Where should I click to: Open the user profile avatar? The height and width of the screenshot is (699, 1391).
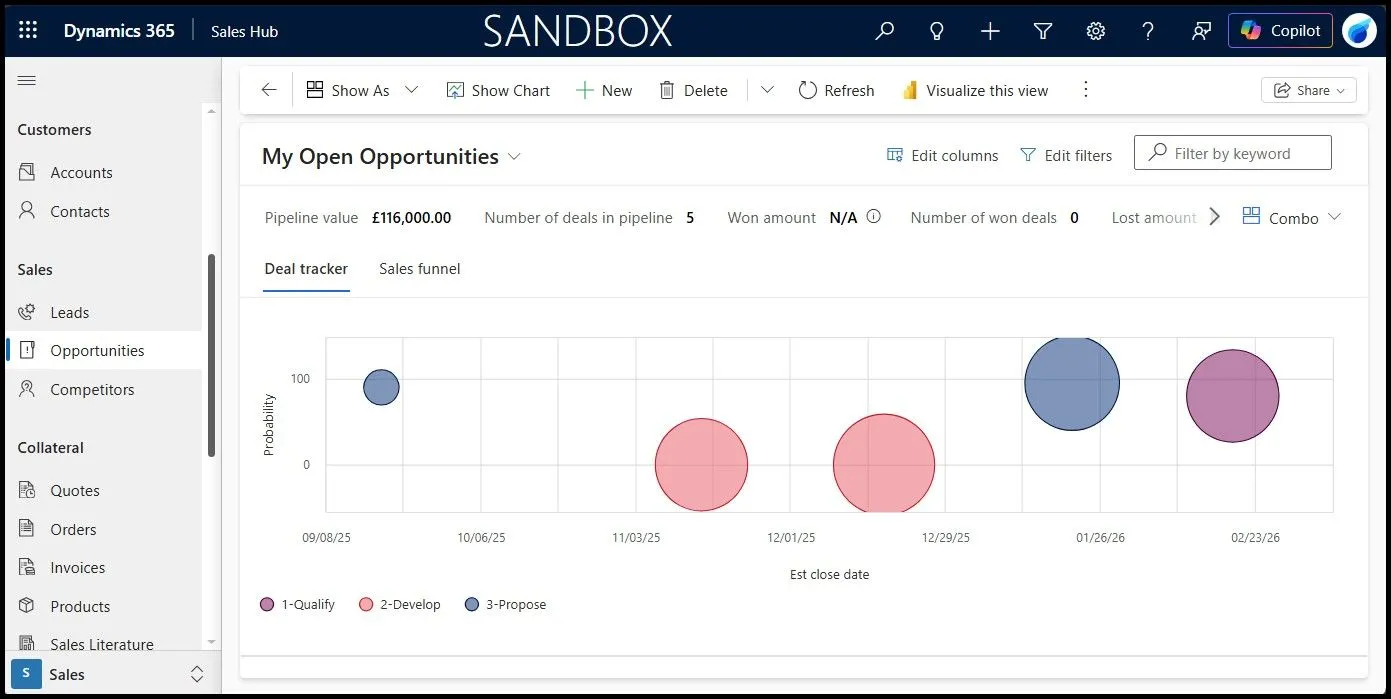point(1360,31)
